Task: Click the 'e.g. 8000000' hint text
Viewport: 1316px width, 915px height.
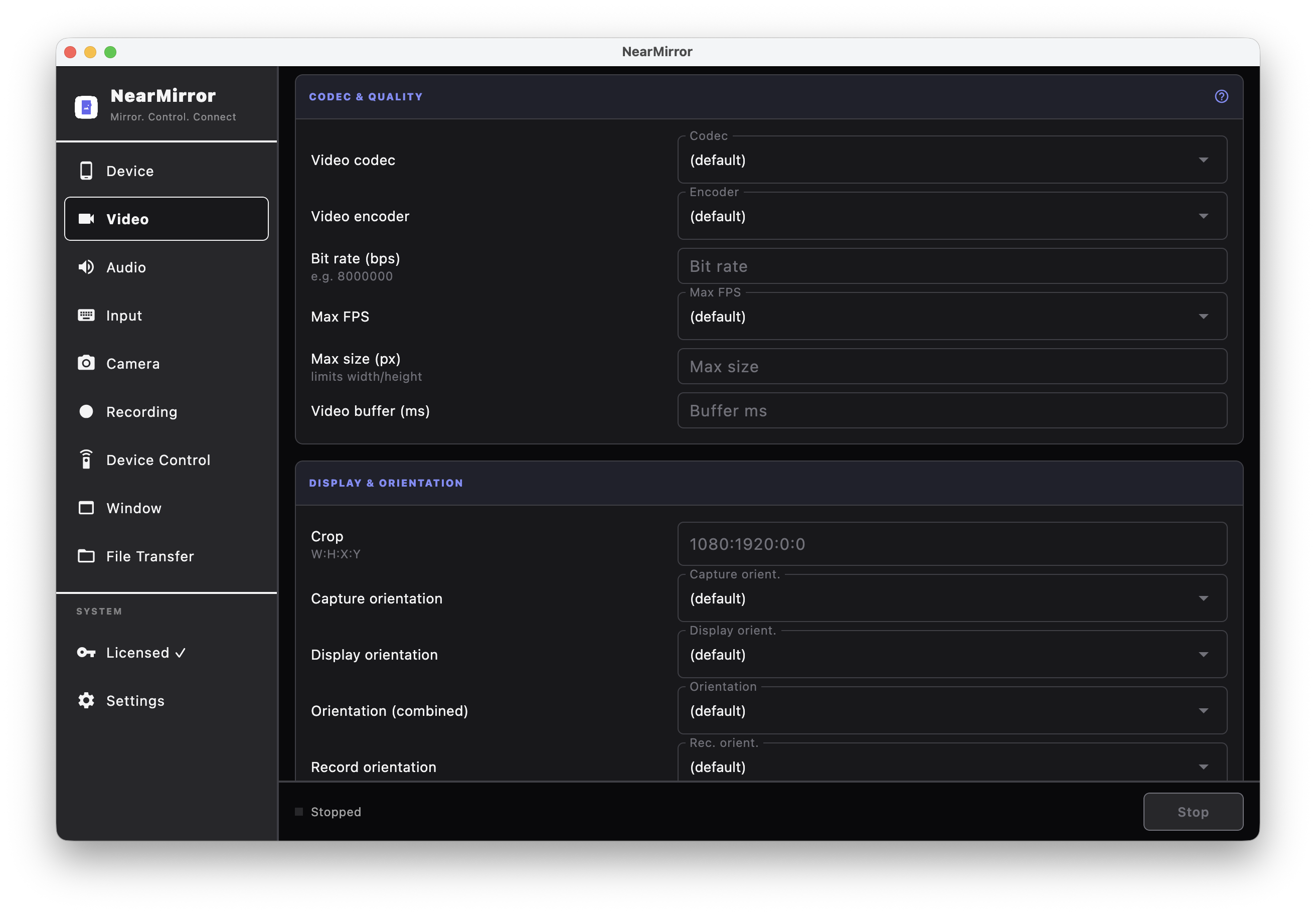Action: pos(352,276)
